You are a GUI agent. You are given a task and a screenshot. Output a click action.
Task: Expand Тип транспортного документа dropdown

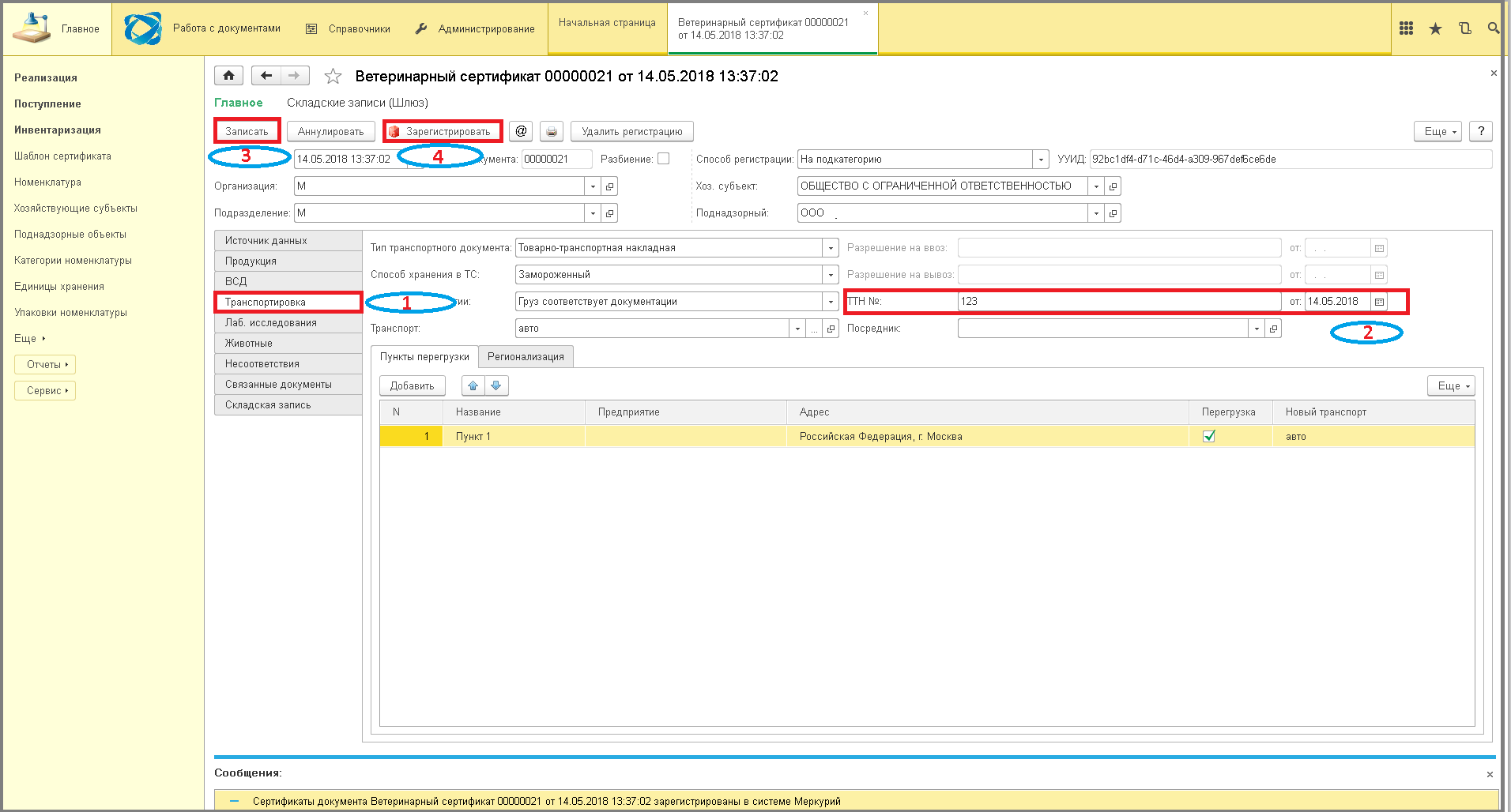click(831, 248)
